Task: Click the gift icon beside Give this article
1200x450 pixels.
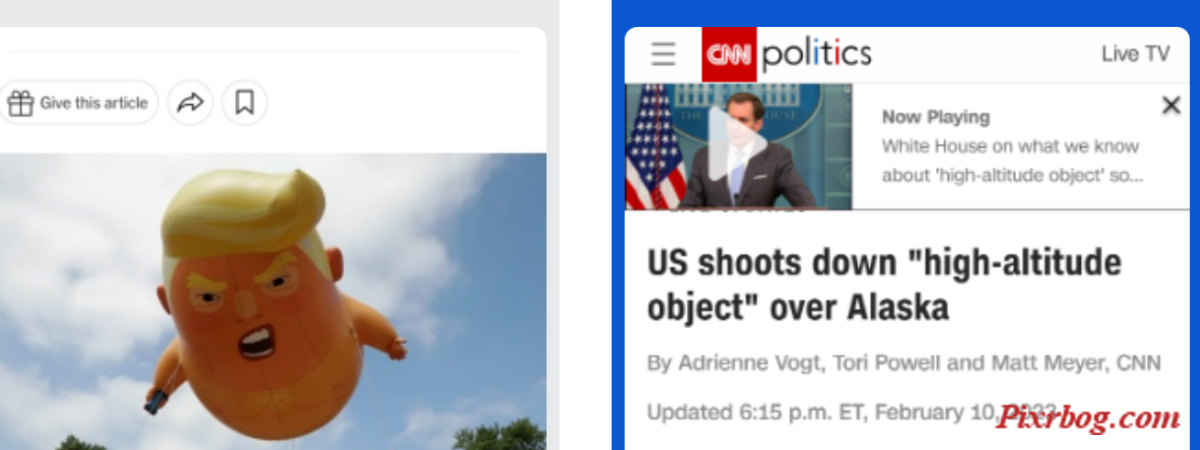Action: pos(20,102)
